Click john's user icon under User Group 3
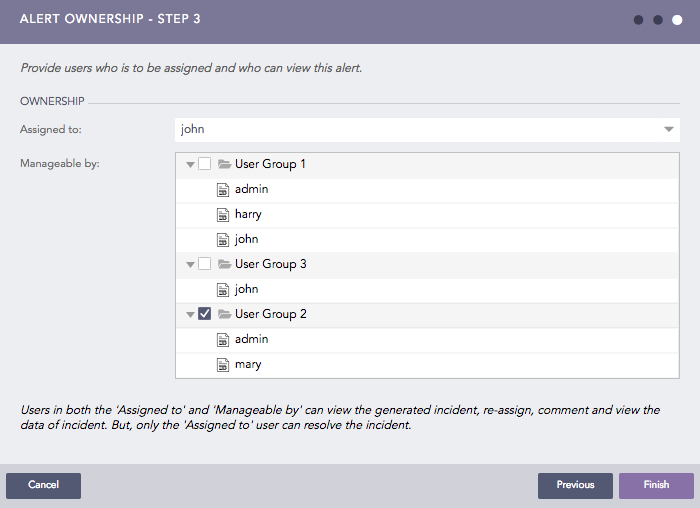 coord(224,289)
